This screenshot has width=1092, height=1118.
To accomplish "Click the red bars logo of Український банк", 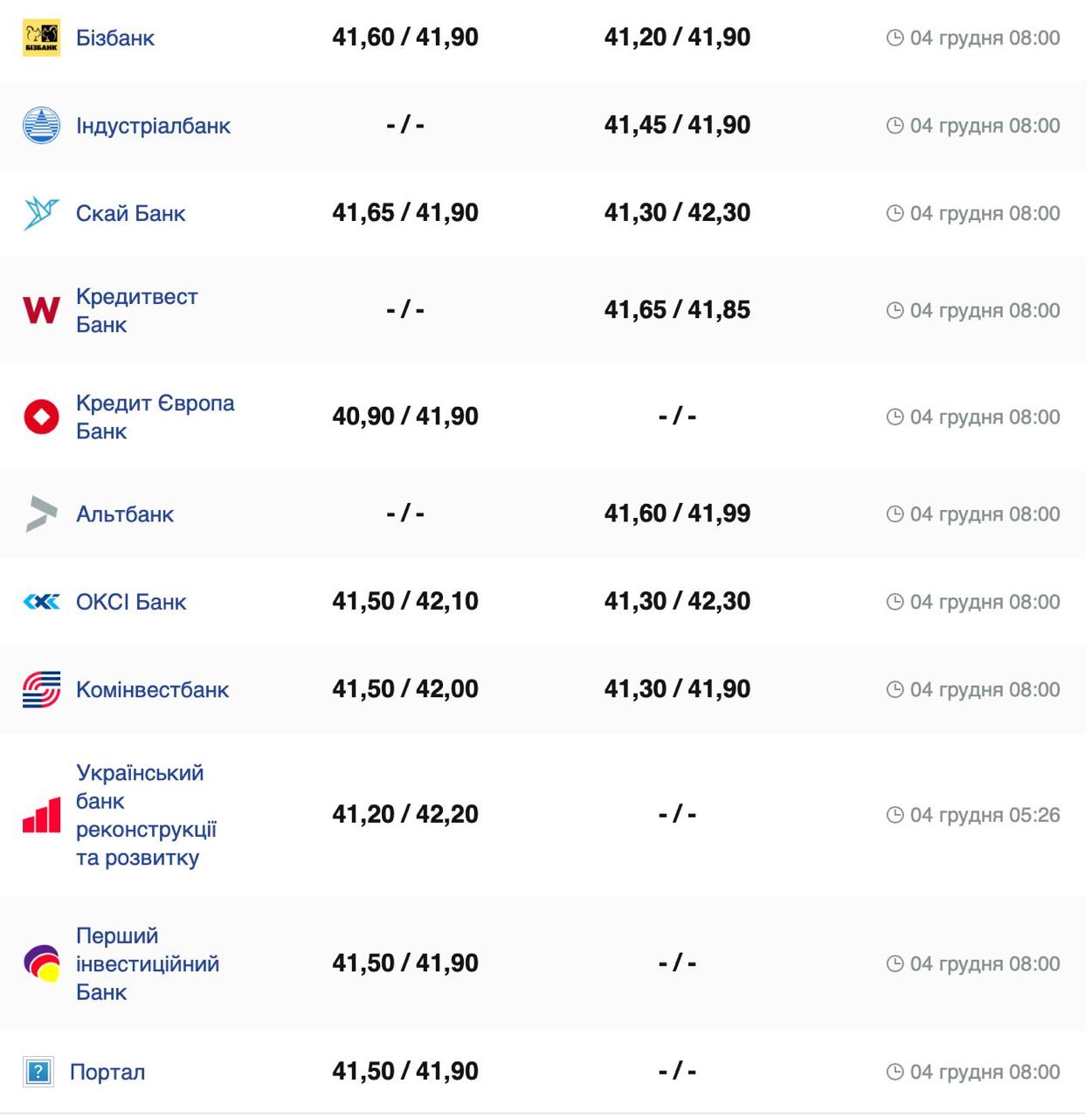I will click(41, 815).
